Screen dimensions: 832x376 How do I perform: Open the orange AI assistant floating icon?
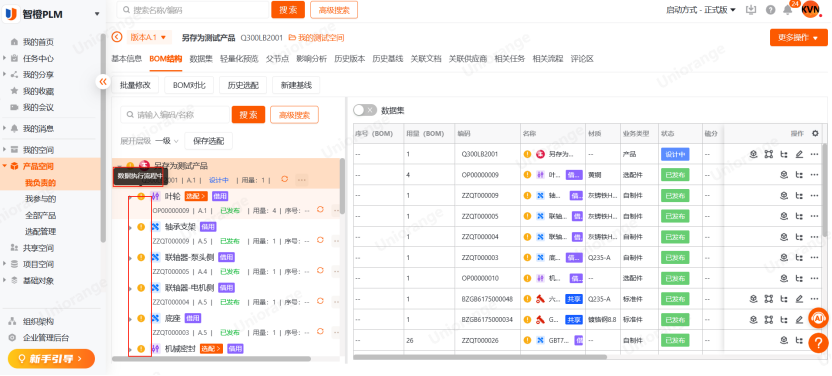coord(818,318)
